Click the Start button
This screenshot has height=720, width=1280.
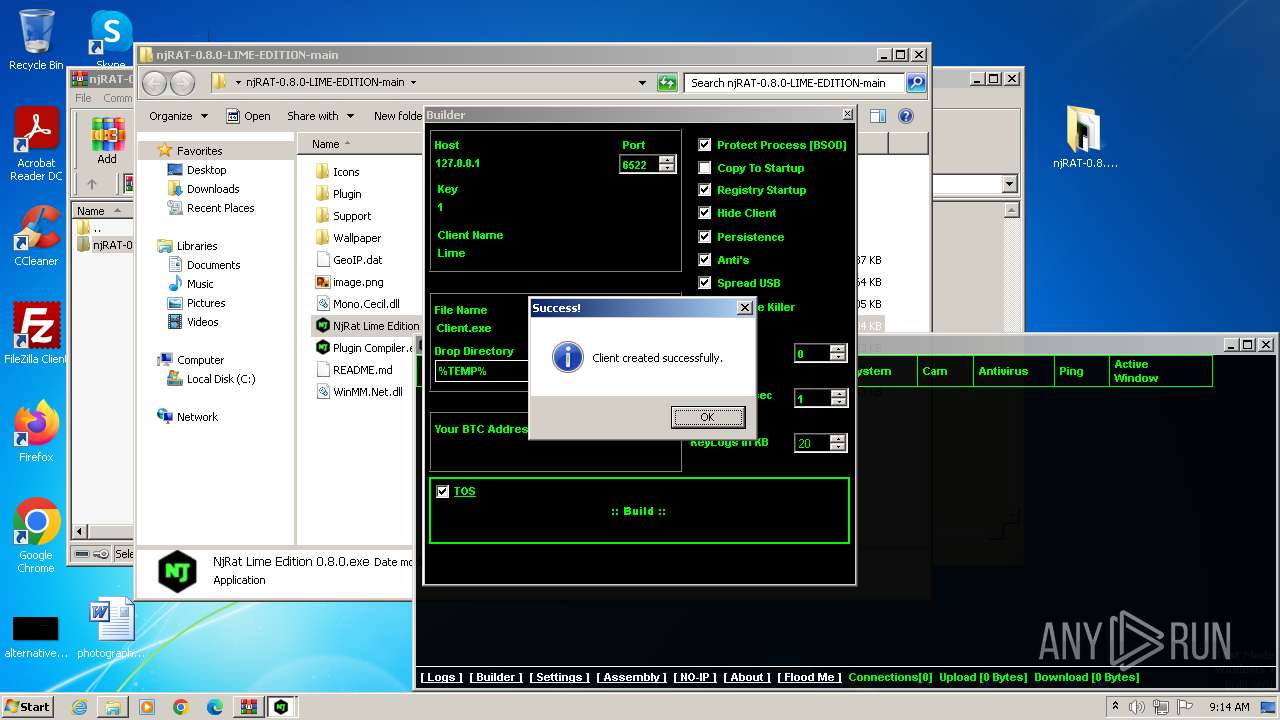click(x=28, y=706)
